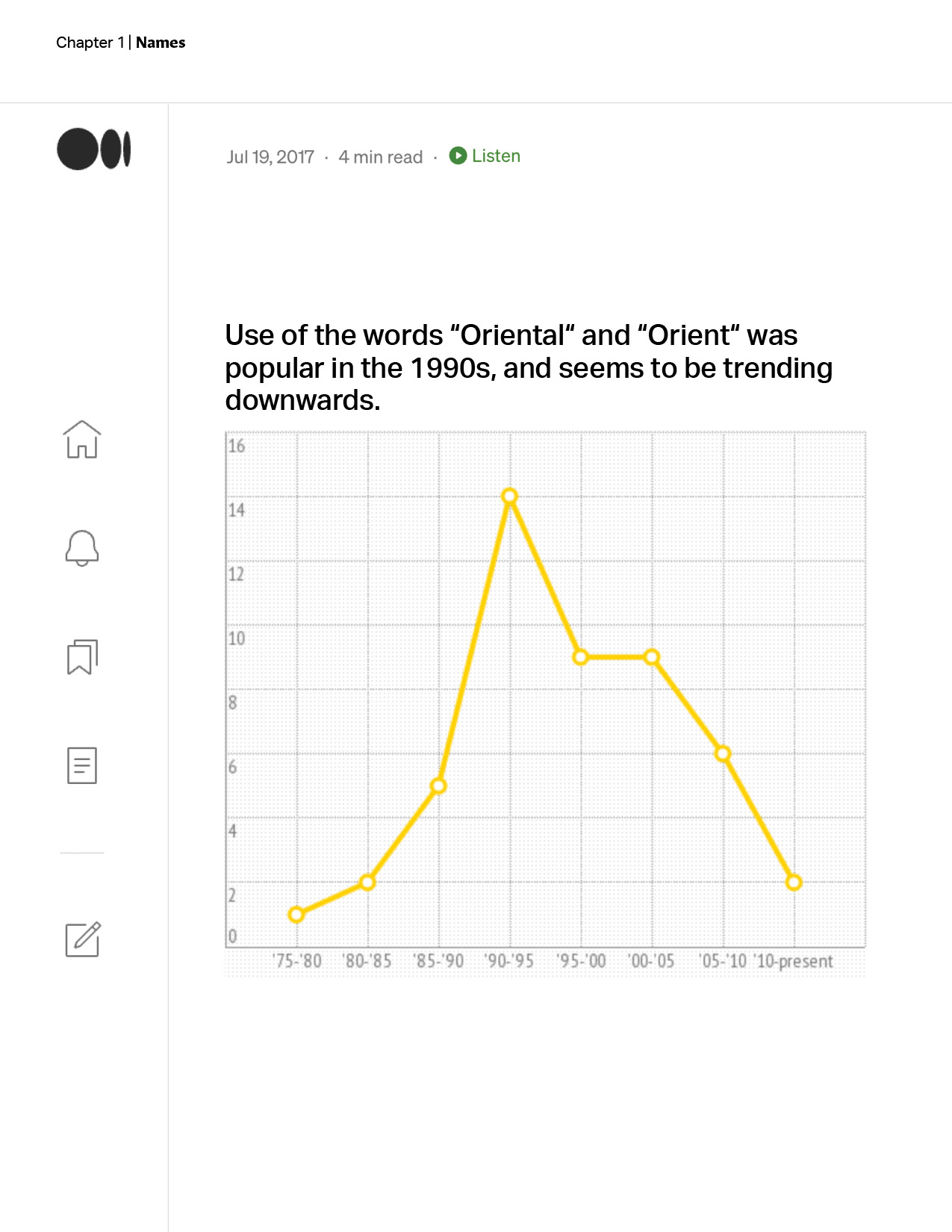Screen dimensions: 952x1232
Task: Select the '95-'00 data point
Action: click(x=581, y=657)
